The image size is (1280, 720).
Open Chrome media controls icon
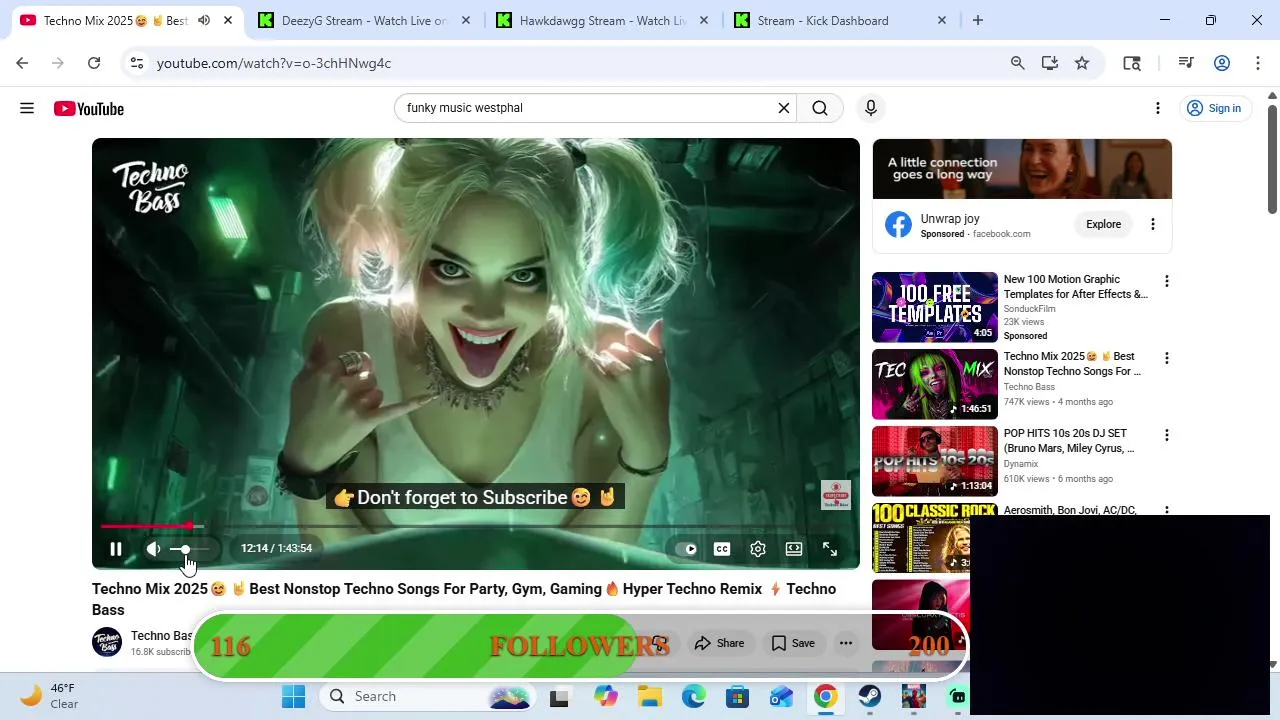[1186, 63]
